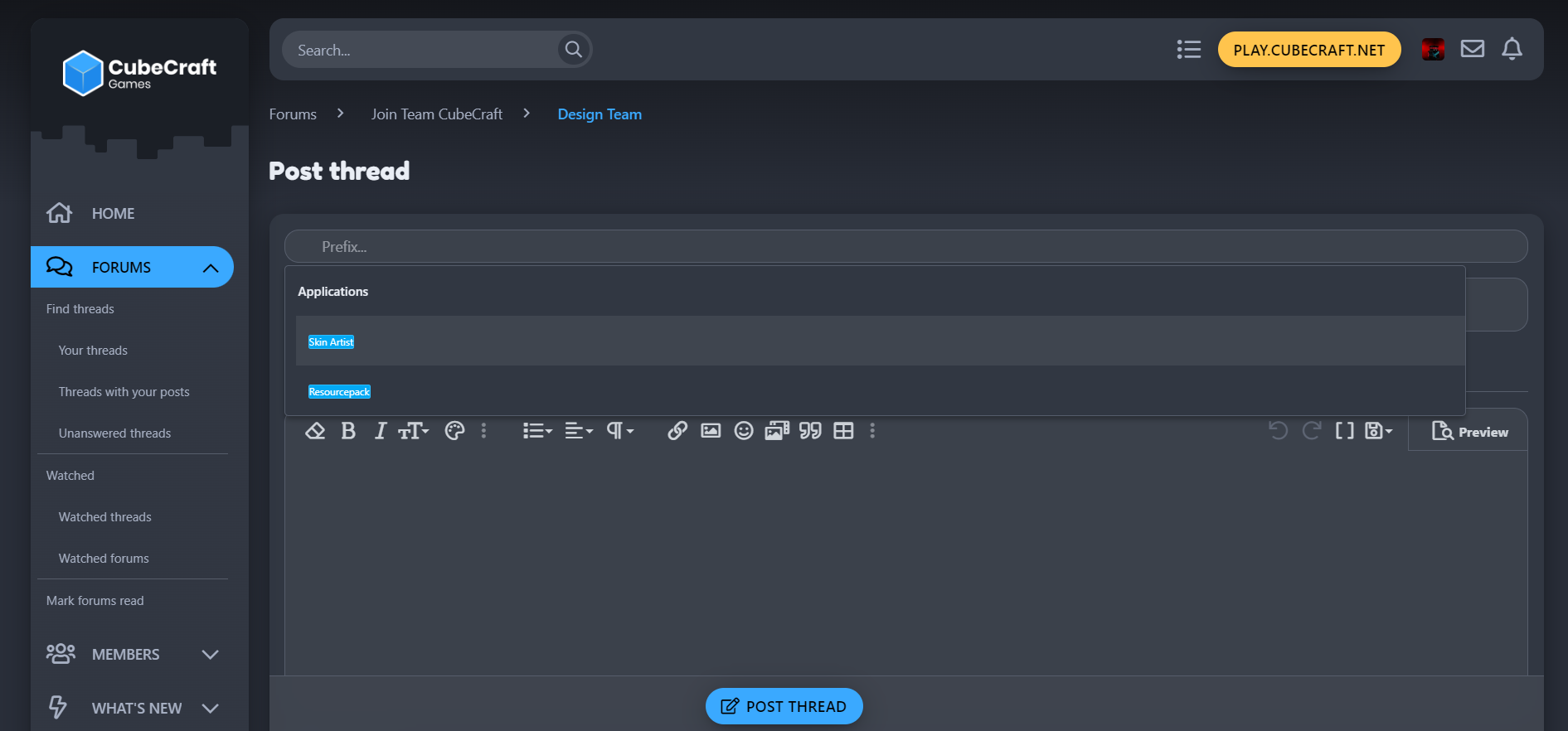The width and height of the screenshot is (1568, 731).
Task: Click the redo arrow icon
Action: (1311, 430)
